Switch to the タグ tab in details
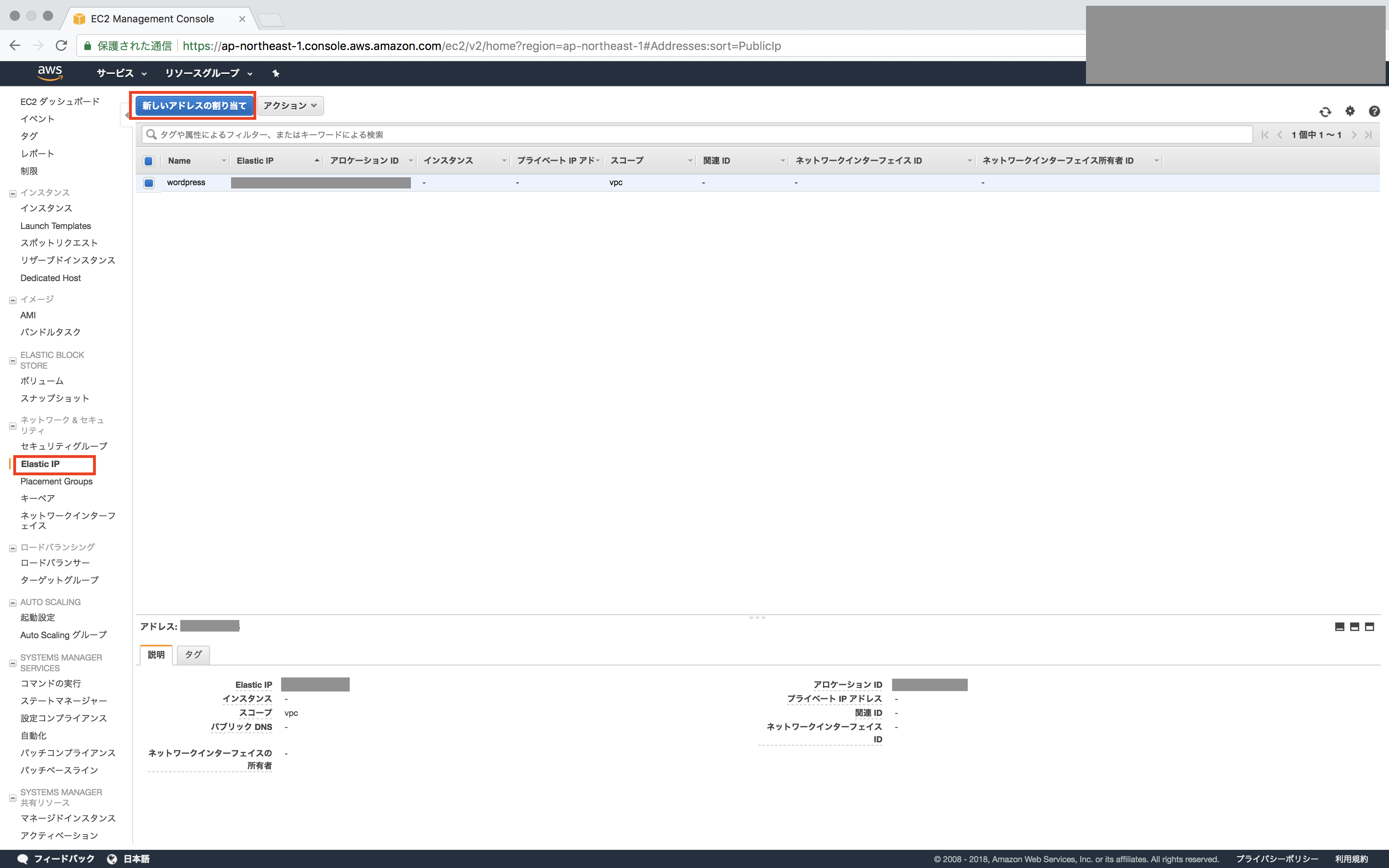The image size is (1389, 868). (193, 654)
